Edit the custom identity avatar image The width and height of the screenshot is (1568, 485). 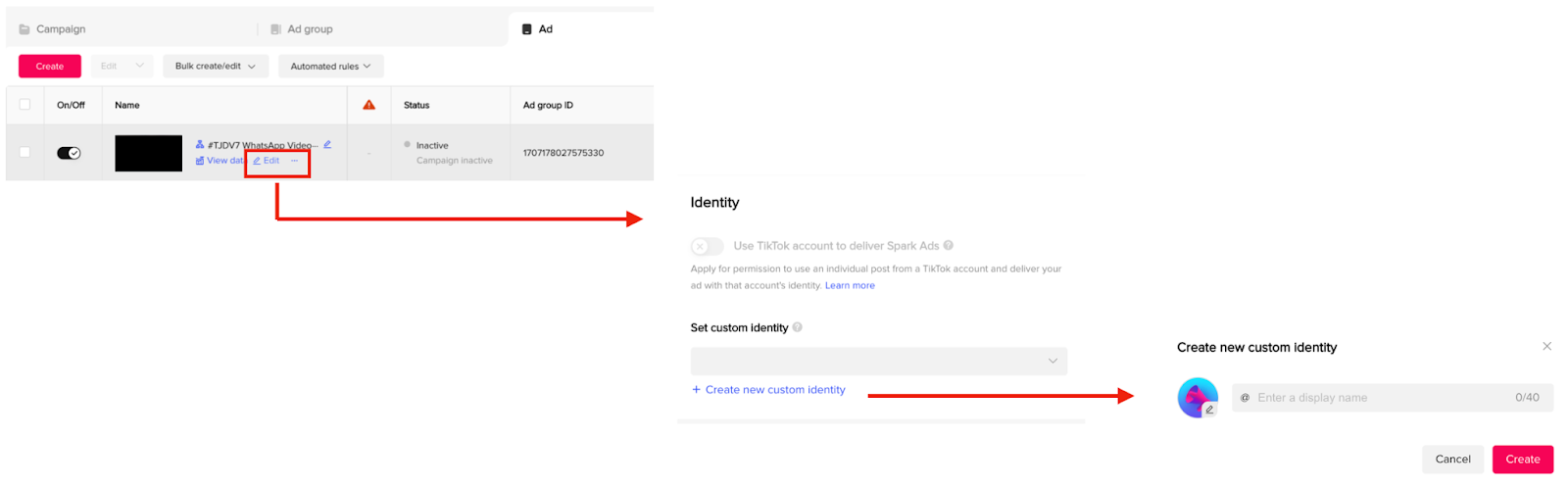1209,410
